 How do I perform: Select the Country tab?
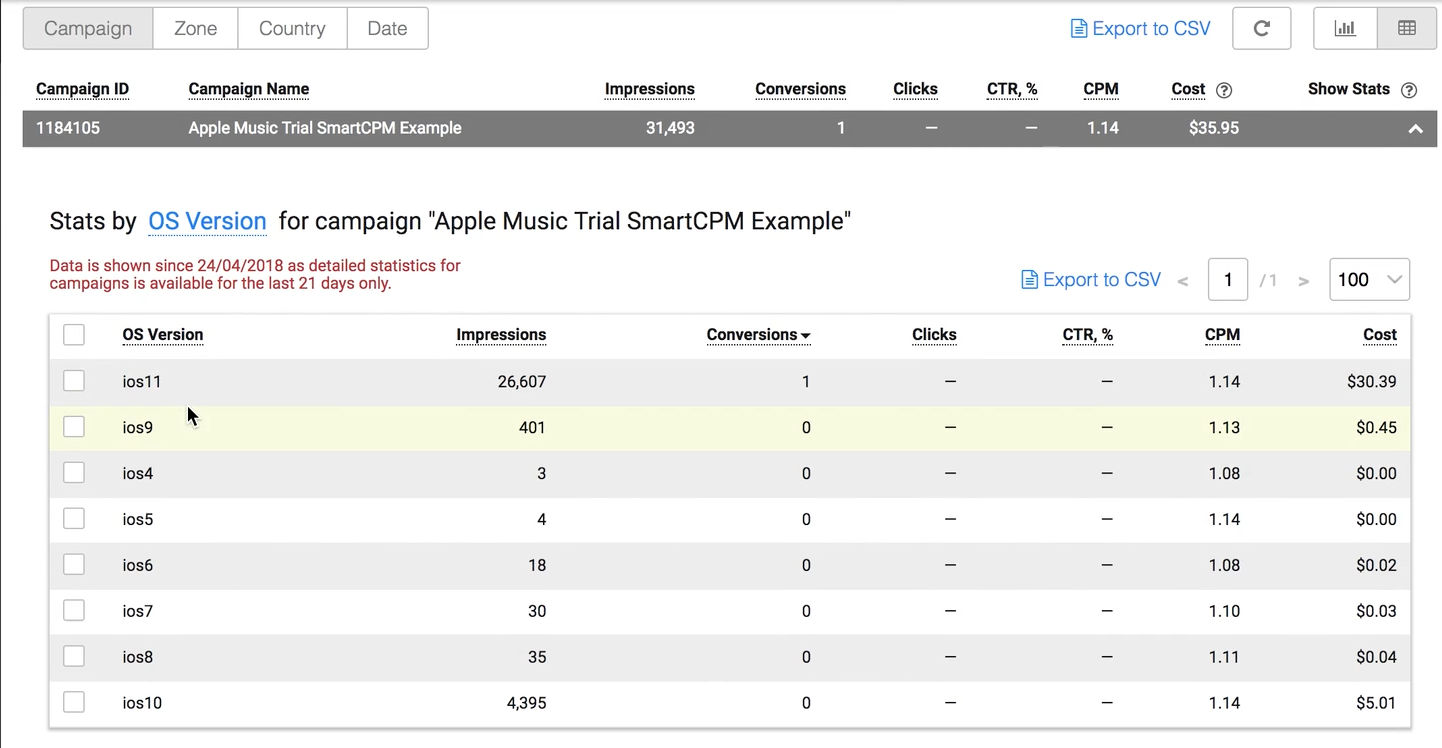[x=292, y=29]
